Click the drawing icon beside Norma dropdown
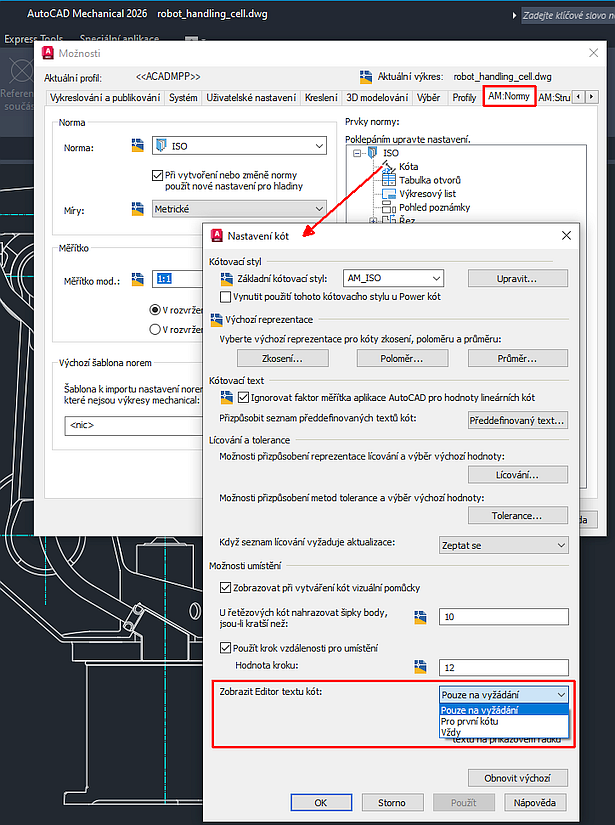Viewport: 615px width, 825px height. coord(138,147)
